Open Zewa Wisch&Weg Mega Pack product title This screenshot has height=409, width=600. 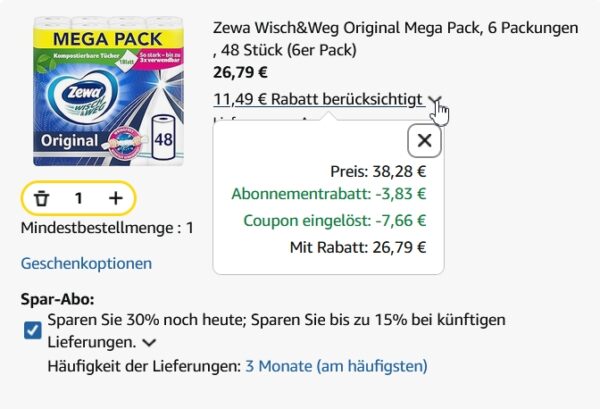point(396,39)
